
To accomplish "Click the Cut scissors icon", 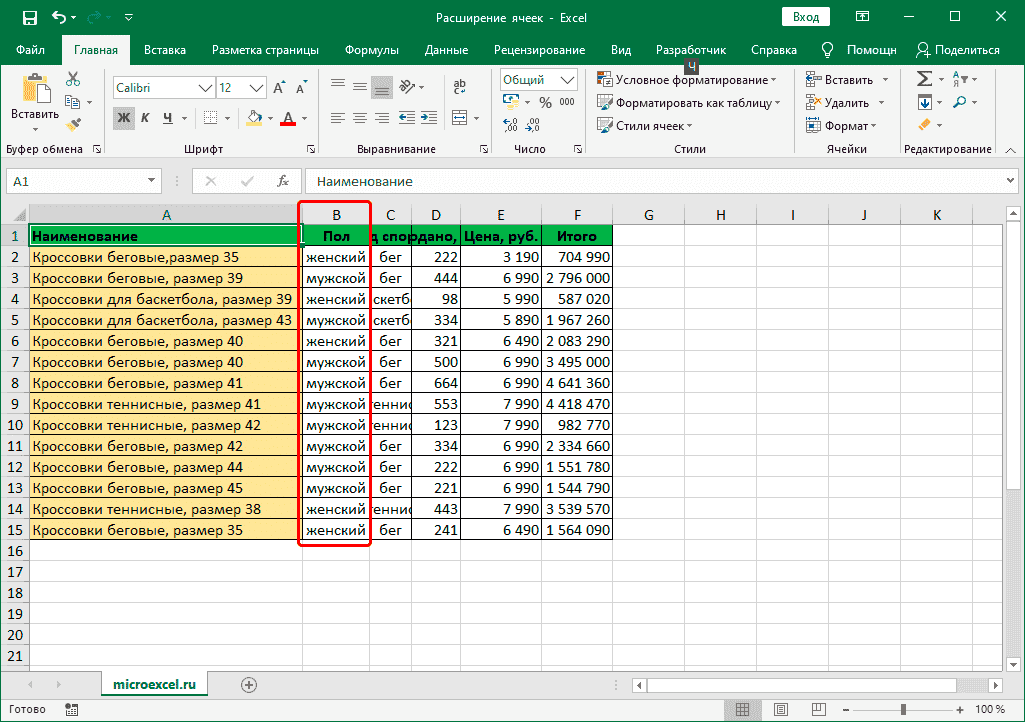I will (73, 80).
